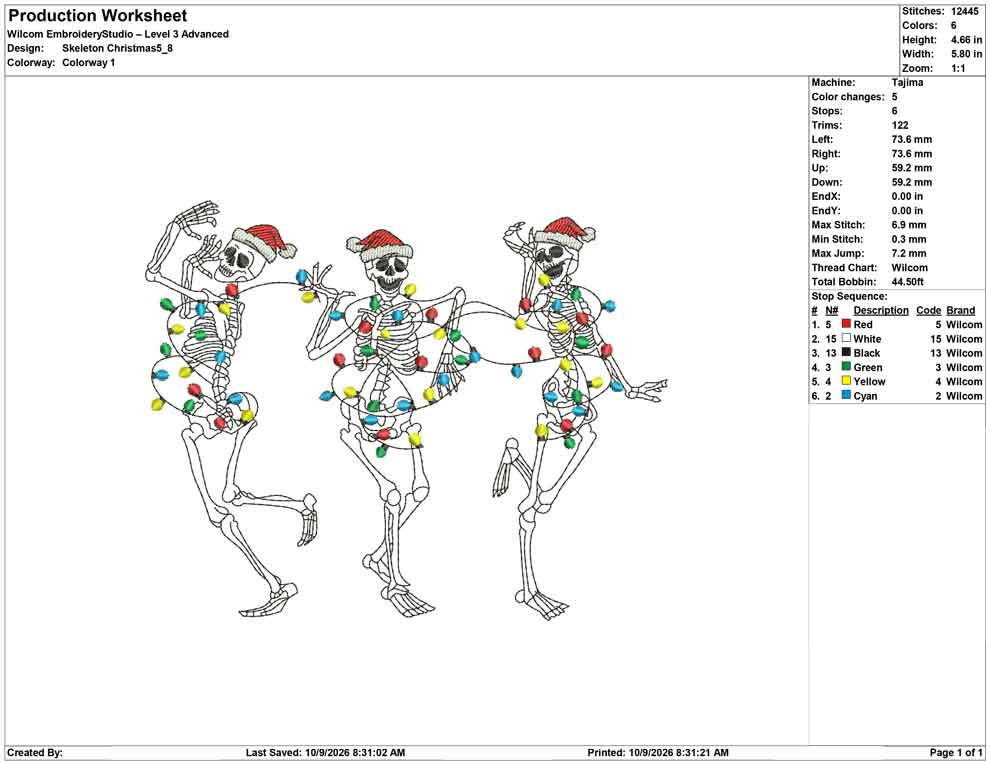
Task: Click the 'Stop Sequence:' heading
Action: pos(849,296)
